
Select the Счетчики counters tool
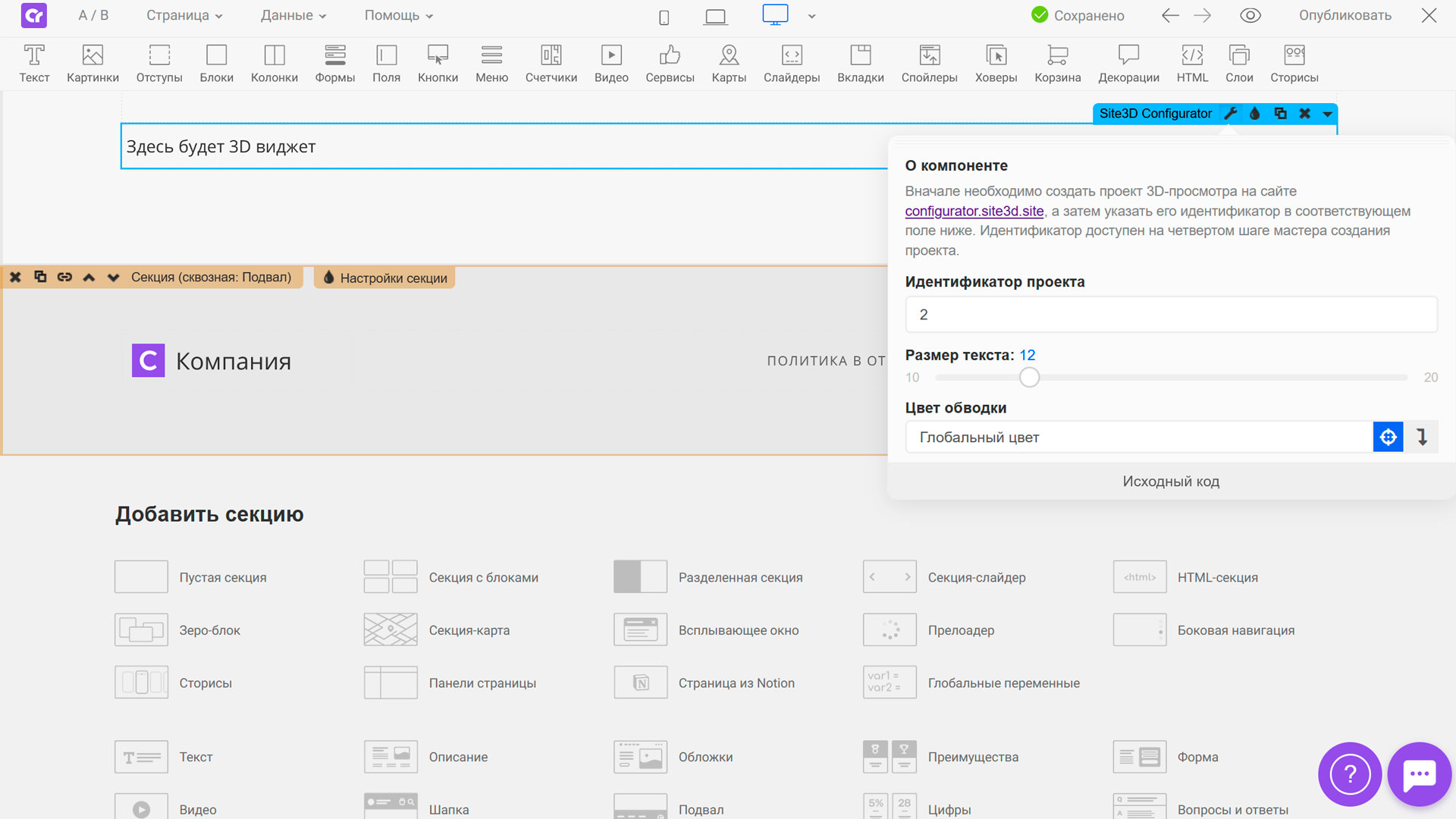click(551, 64)
